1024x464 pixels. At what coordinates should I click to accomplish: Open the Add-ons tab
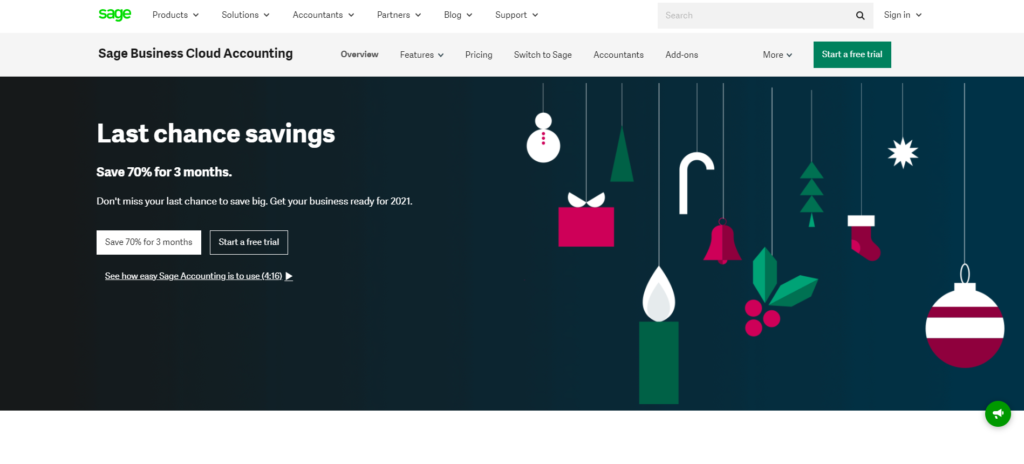(682, 55)
